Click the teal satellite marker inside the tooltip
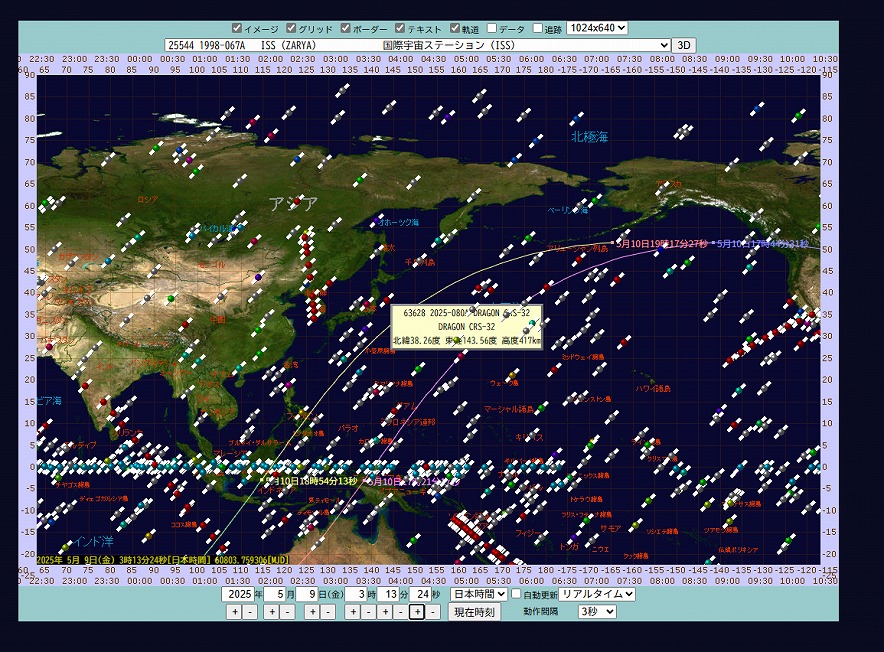The image size is (884, 652). 533,322
